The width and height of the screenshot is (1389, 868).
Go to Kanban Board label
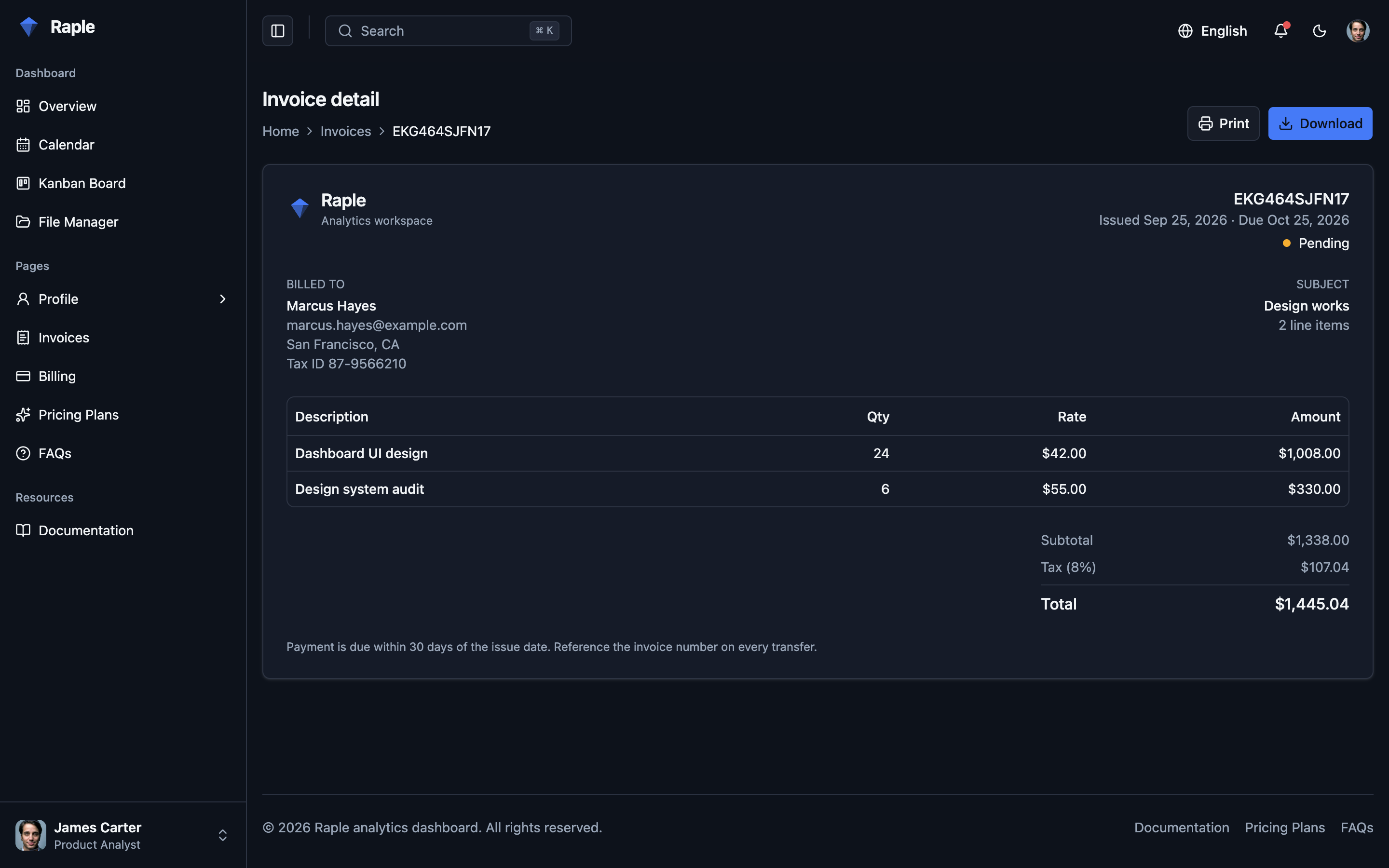point(82,183)
